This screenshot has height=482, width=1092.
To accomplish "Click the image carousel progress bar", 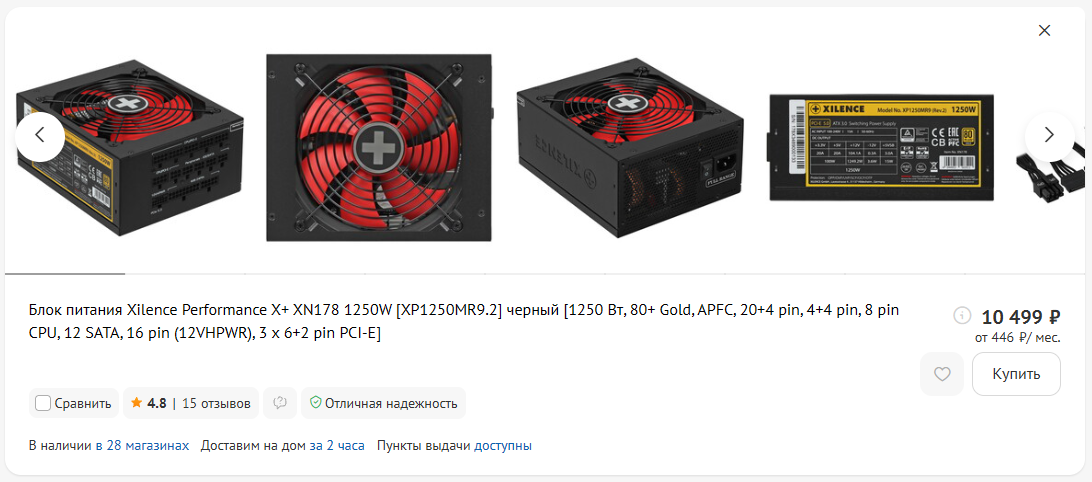I will coord(546,274).
